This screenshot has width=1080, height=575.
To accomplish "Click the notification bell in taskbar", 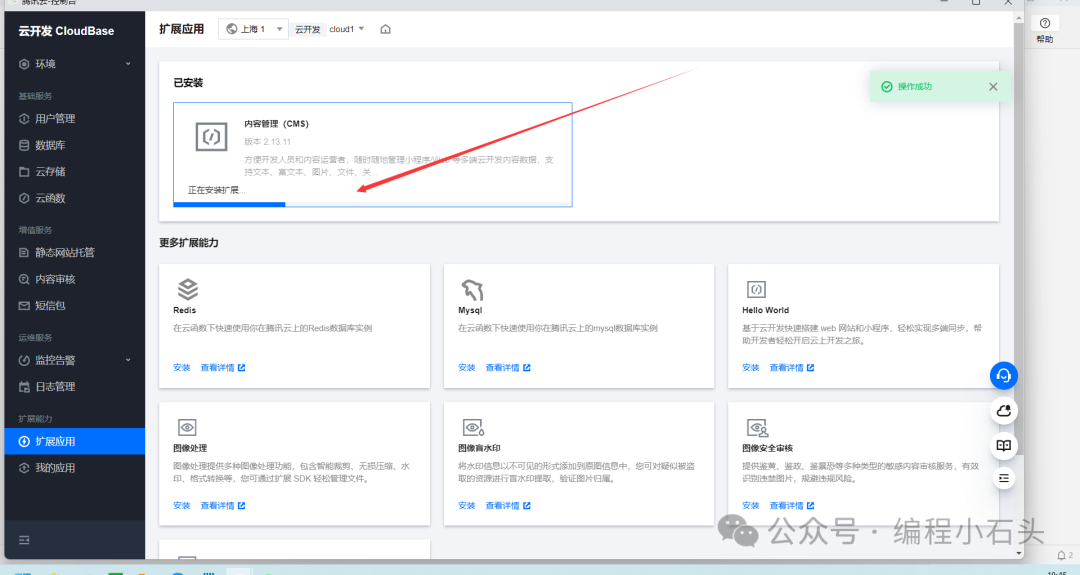I will coord(1061,555).
